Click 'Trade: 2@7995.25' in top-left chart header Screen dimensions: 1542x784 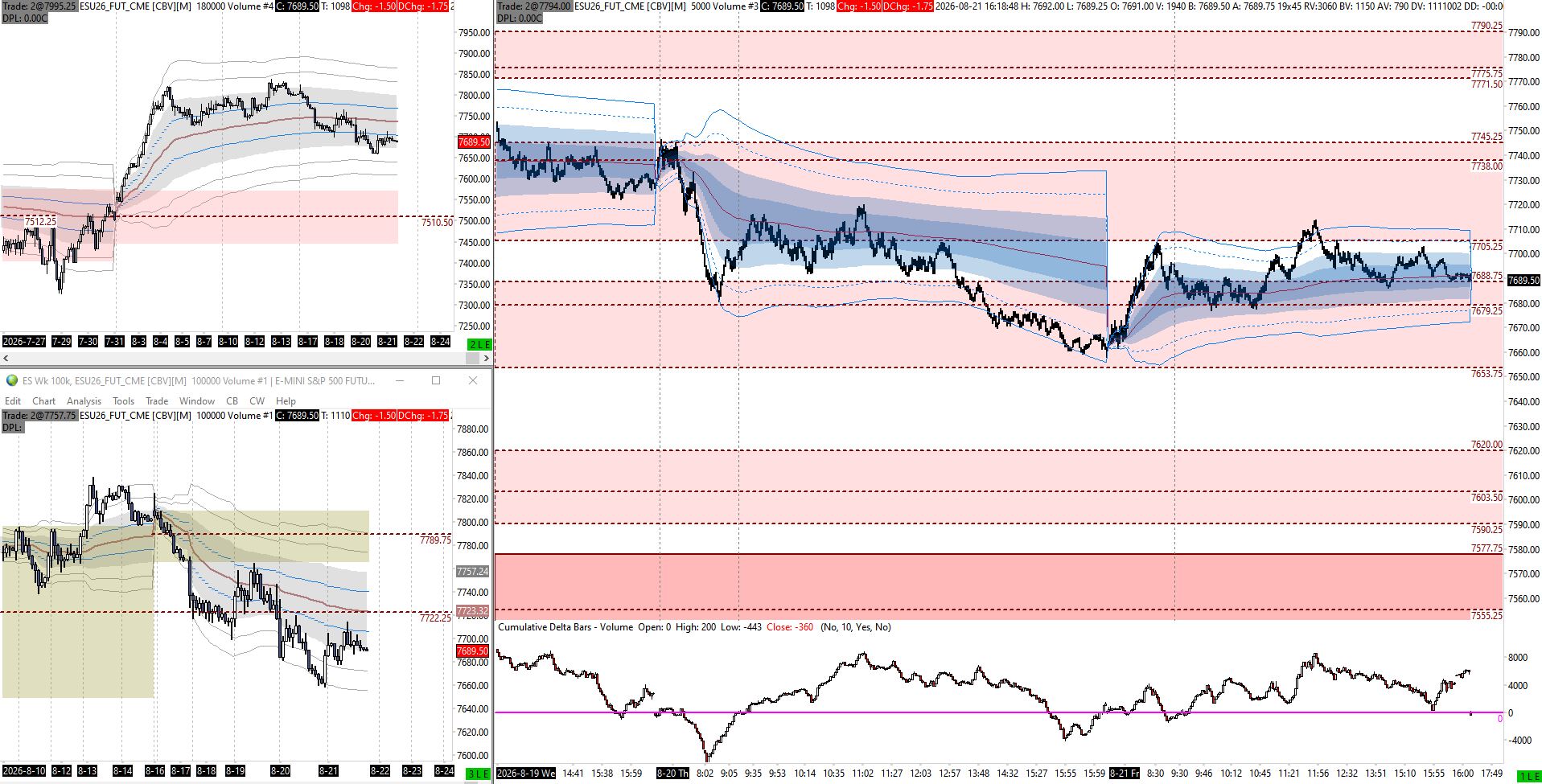(39, 6)
